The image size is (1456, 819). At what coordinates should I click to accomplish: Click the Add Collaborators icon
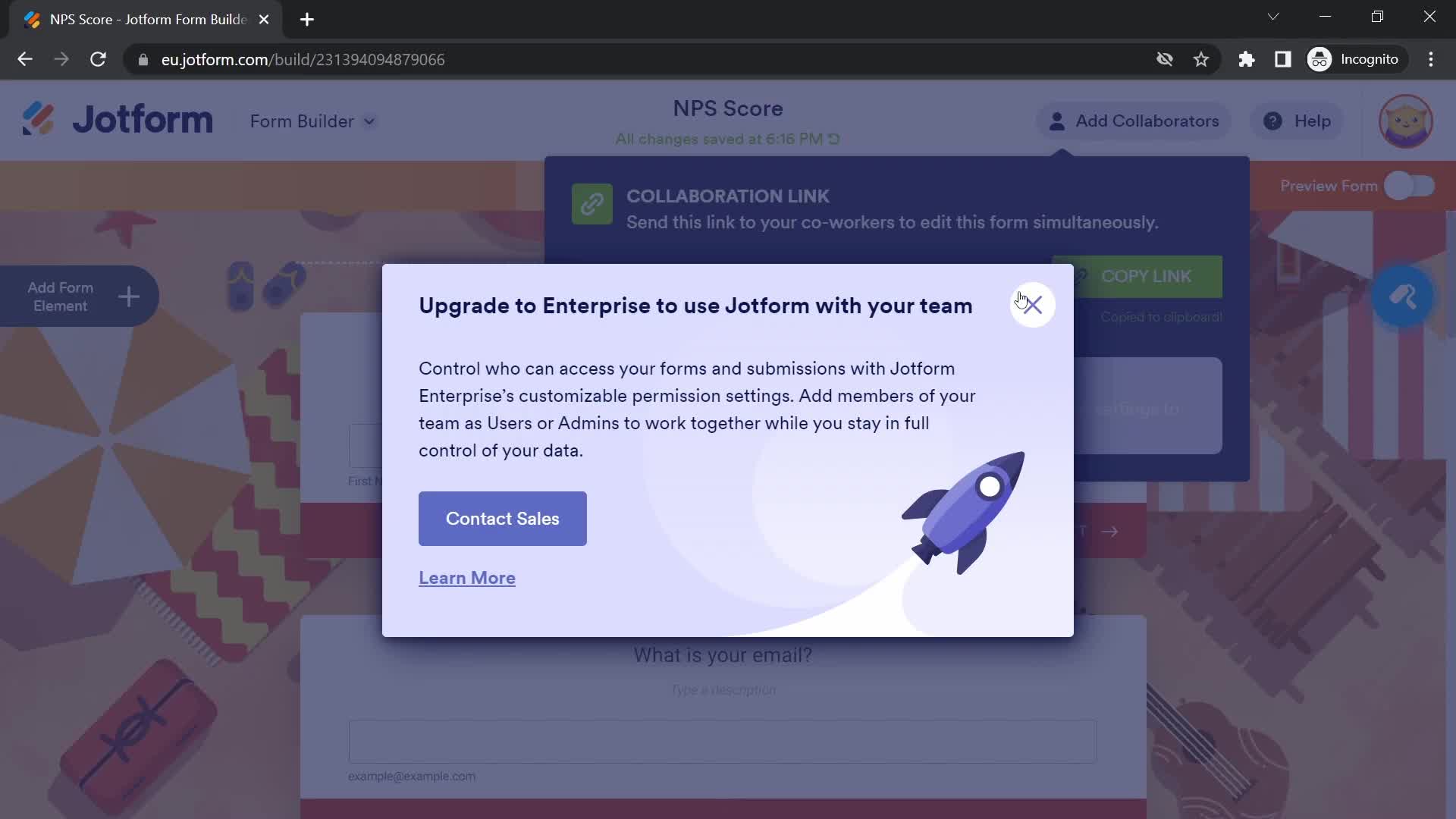(x=1057, y=120)
